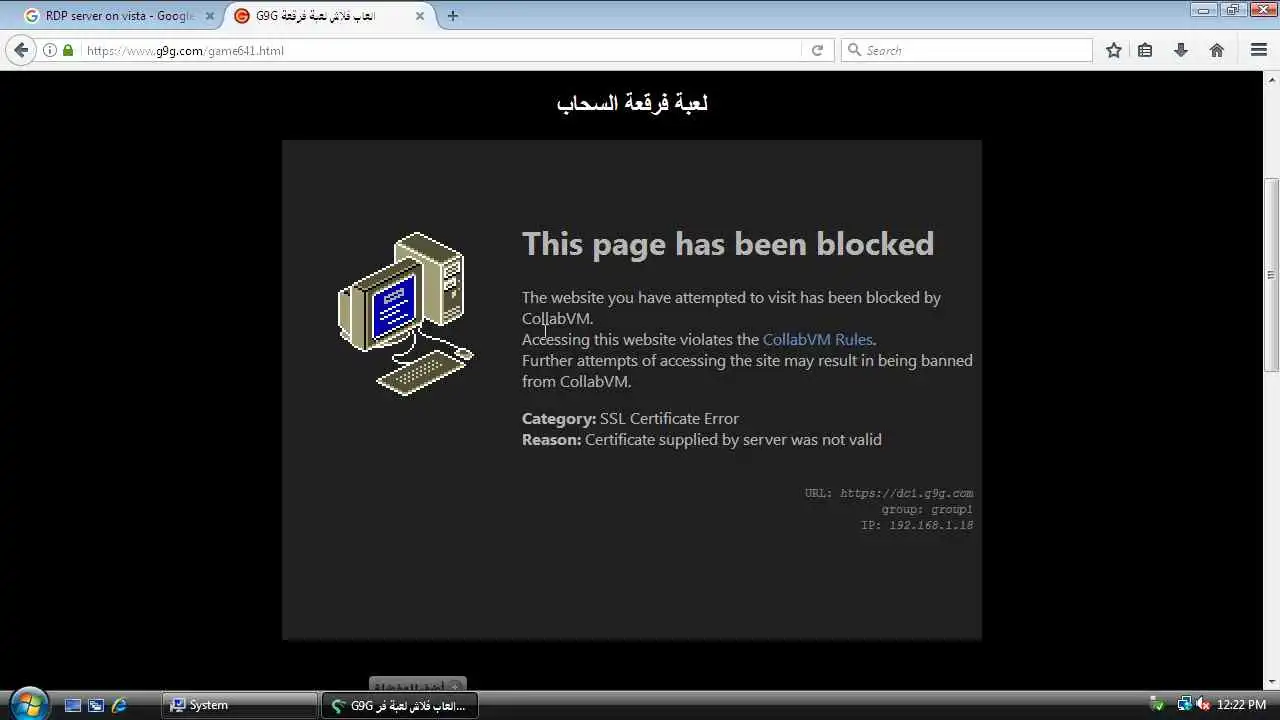Click the green padlock security icon
Screen dimensions: 1280x720
tap(68, 50)
